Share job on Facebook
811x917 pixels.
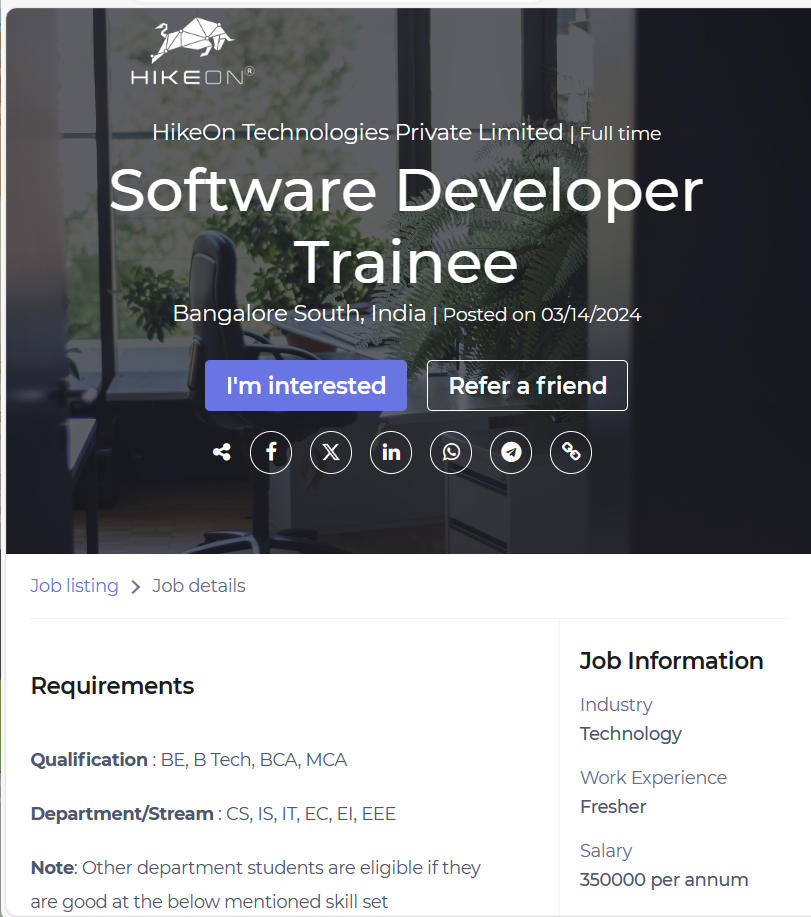click(271, 452)
